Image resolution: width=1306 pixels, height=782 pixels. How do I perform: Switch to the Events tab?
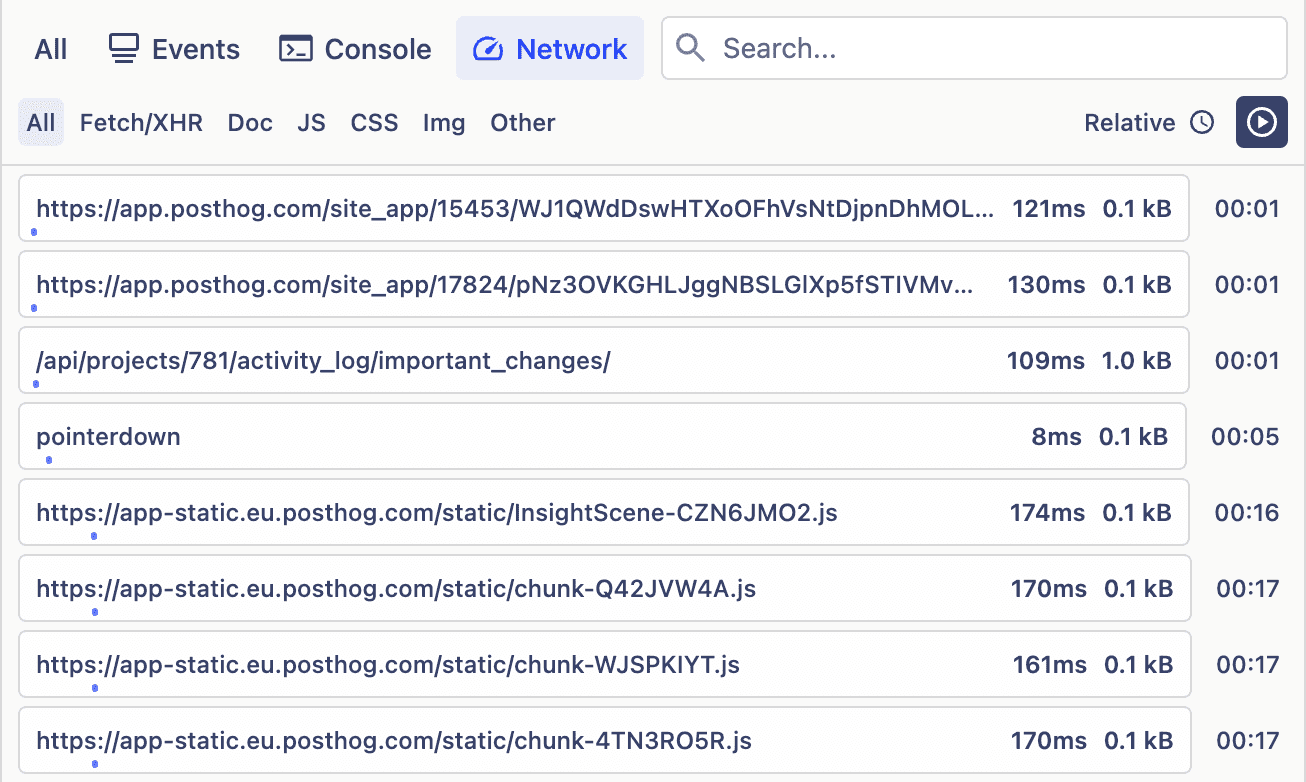coord(174,49)
